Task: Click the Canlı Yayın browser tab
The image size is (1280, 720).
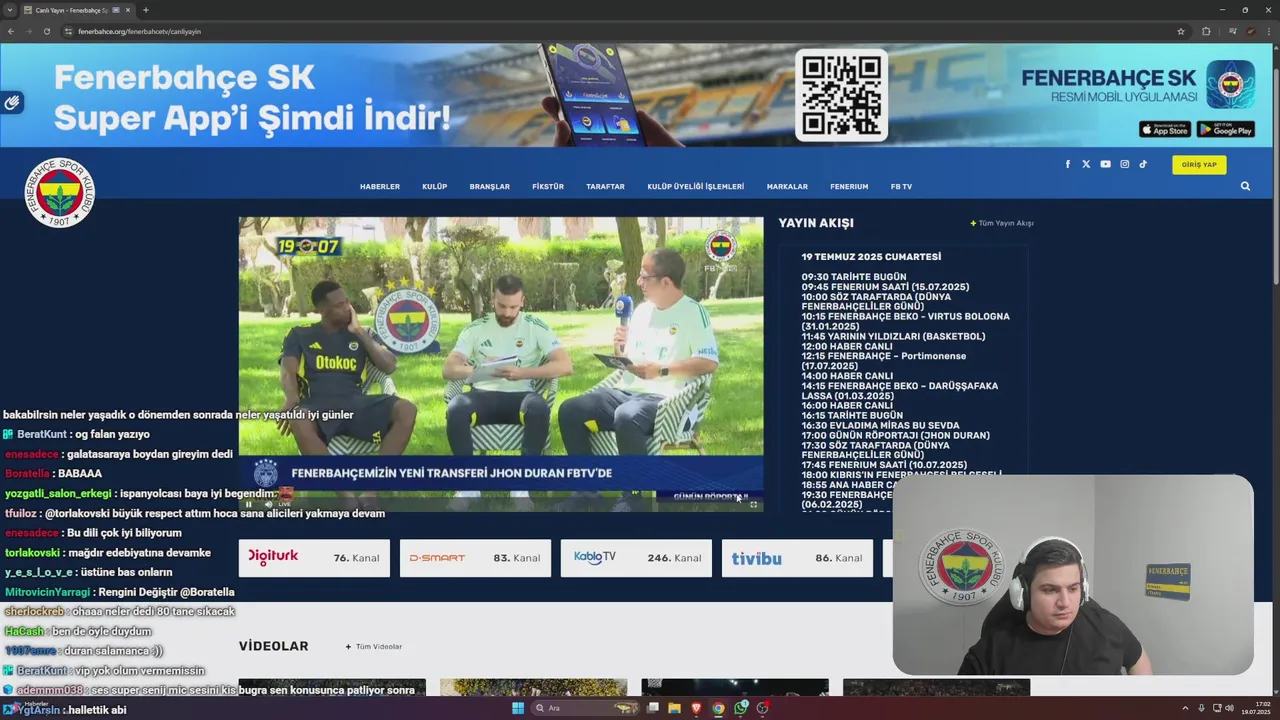Action: (76, 10)
